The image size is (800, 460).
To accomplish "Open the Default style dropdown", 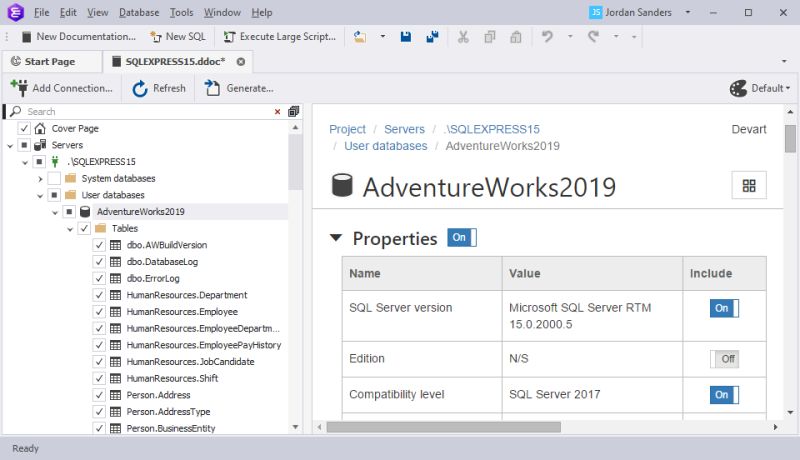I will [x=770, y=88].
